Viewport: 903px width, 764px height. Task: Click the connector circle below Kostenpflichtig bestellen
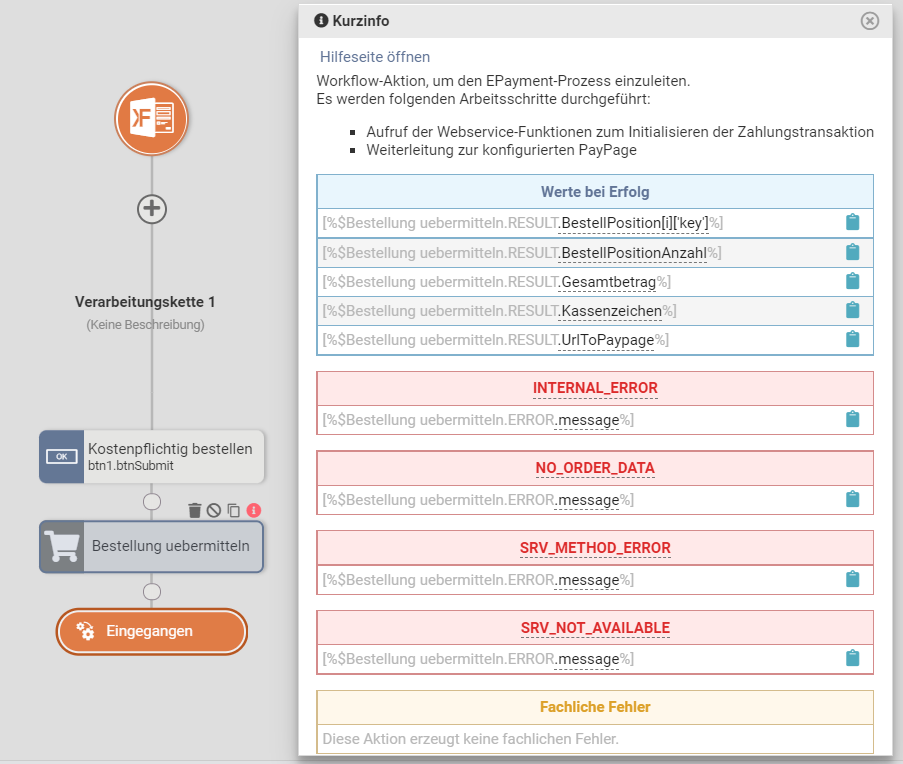click(152, 501)
